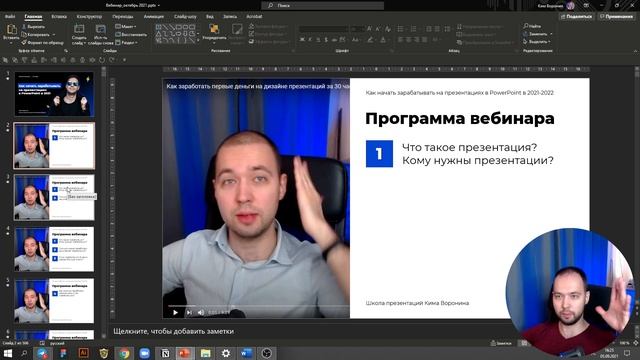
Task: Open Microsoft Word from the taskbar
Action: [246, 353]
